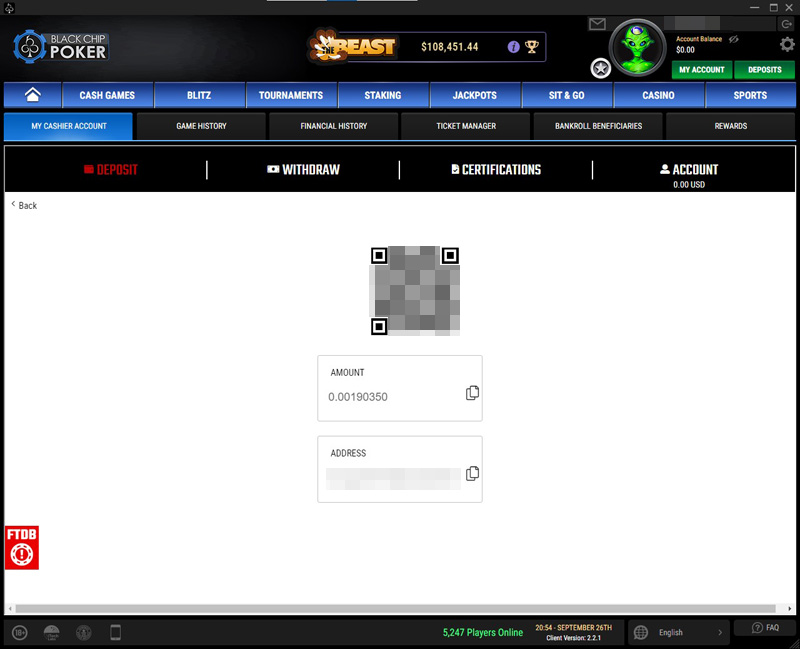Select the Deposit cashier option
The width and height of the screenshot is (800, 649).
(x=111, y=169)
